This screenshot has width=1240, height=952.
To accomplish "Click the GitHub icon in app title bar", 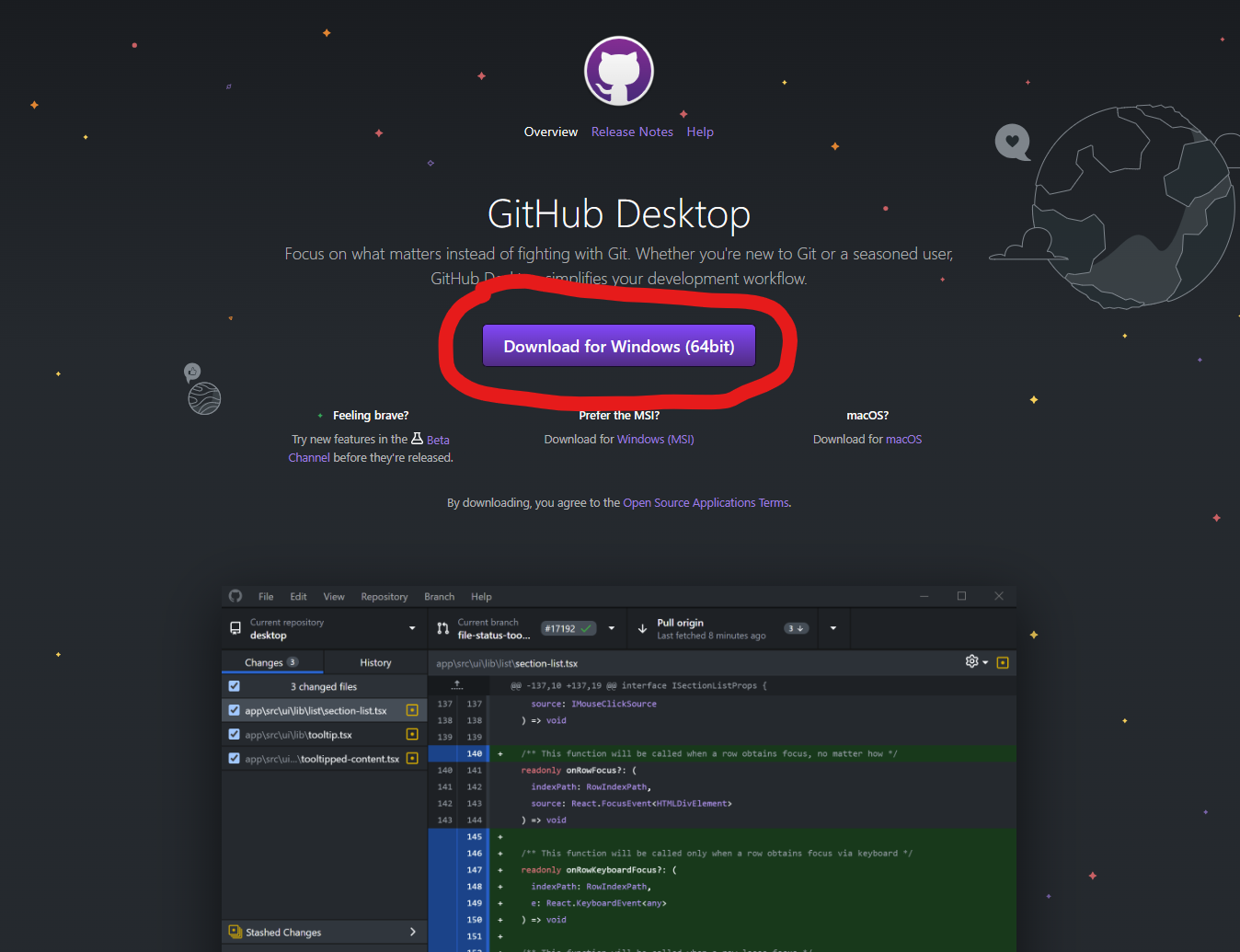I will coord(235,596).
